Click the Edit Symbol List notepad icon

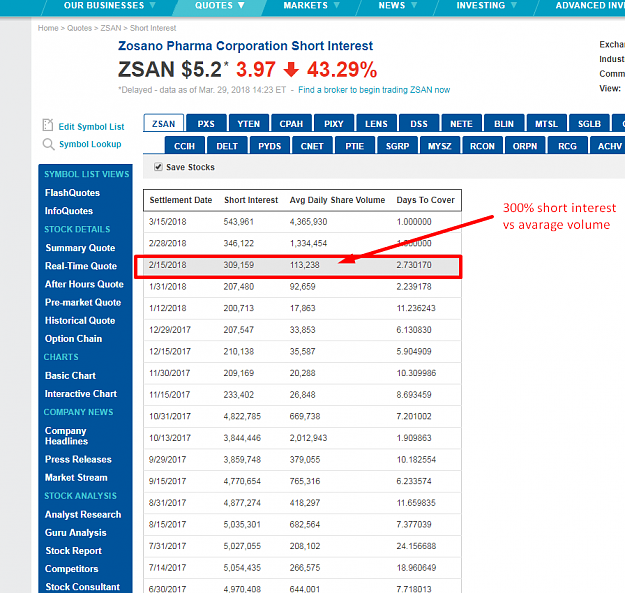coord(48,125)
